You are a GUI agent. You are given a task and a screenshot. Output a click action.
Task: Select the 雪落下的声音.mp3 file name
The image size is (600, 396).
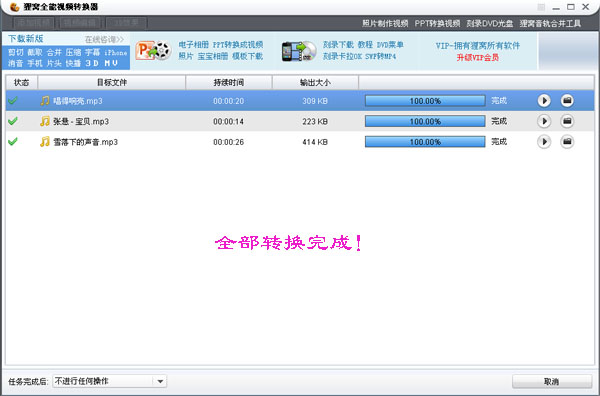coord(85,142)
